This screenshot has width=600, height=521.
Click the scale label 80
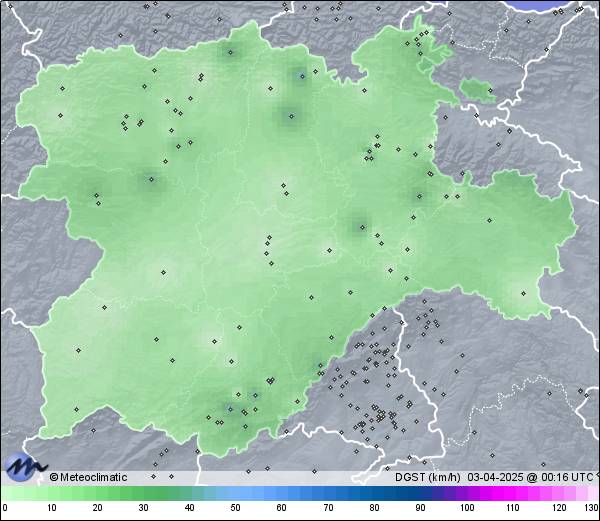click(375, 508)
